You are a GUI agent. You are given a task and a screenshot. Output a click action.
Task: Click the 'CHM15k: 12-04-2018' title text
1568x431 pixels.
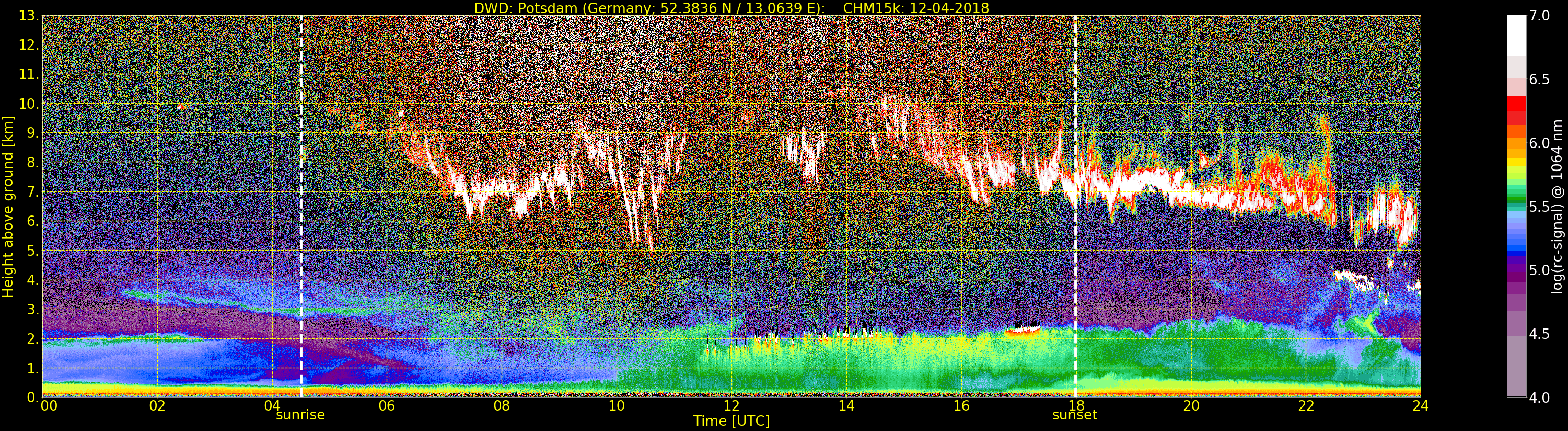916,8
